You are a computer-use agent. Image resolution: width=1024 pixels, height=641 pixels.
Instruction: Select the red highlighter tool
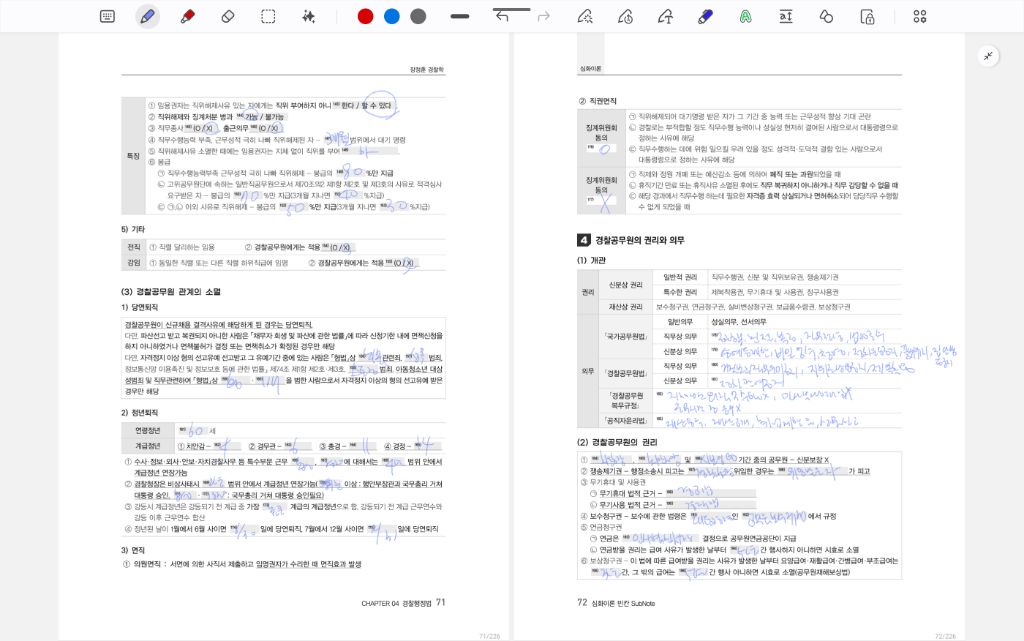187,16
